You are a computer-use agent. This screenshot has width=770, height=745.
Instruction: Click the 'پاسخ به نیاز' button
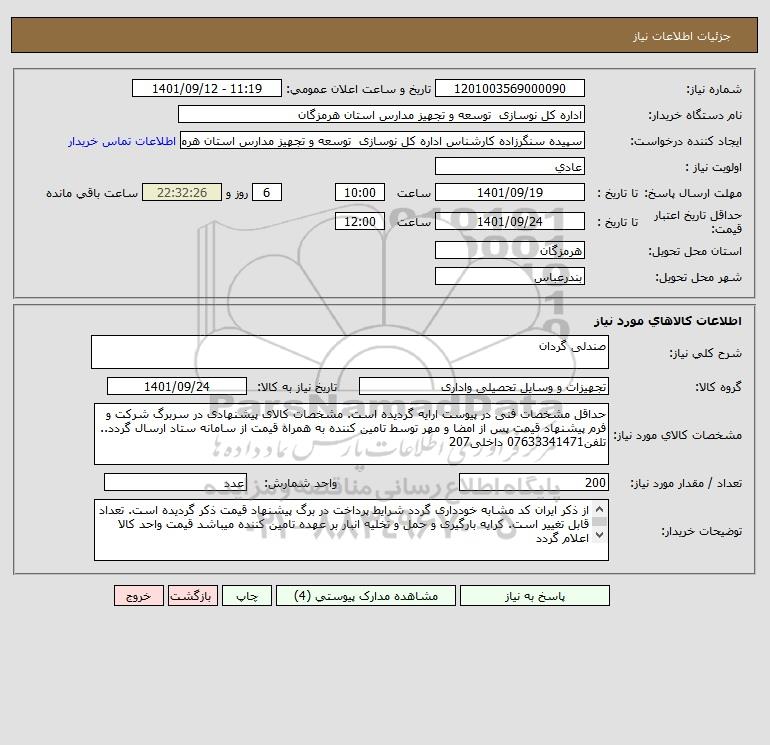535,596
